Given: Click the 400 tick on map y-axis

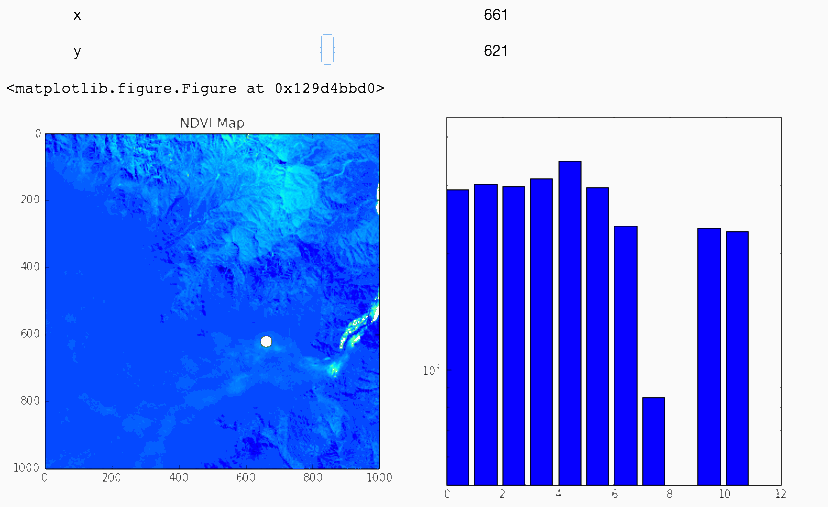Looking at the screenshot, I should (30, 266).
